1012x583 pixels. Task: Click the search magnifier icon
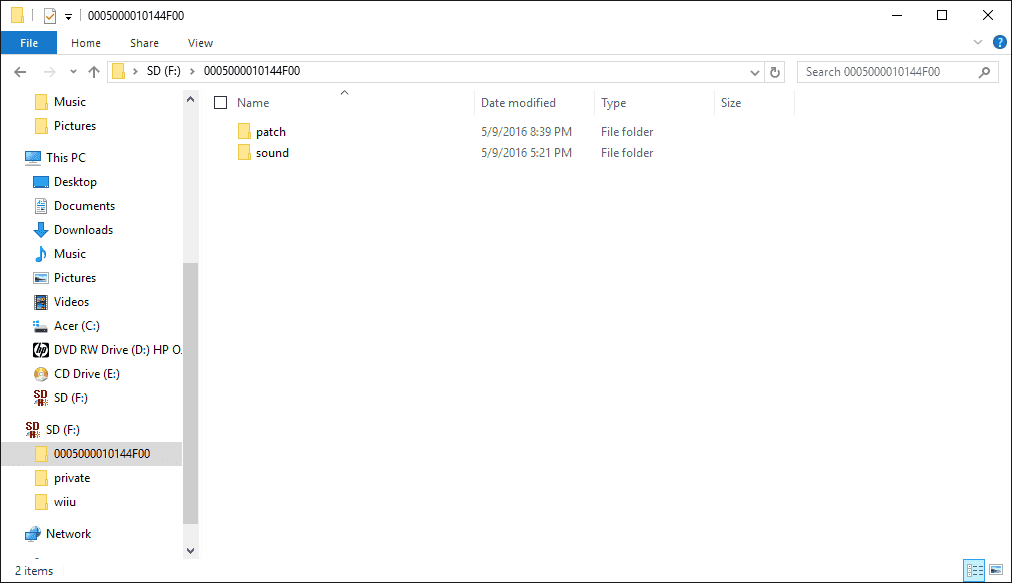click(x=984, y=72)
